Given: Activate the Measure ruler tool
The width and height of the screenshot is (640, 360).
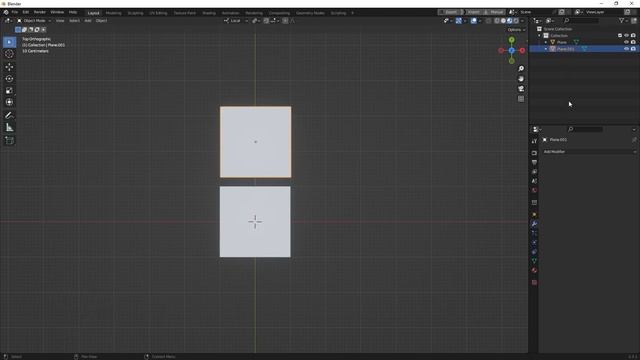Looking at the screenshot, I should [x=9, y=128].
